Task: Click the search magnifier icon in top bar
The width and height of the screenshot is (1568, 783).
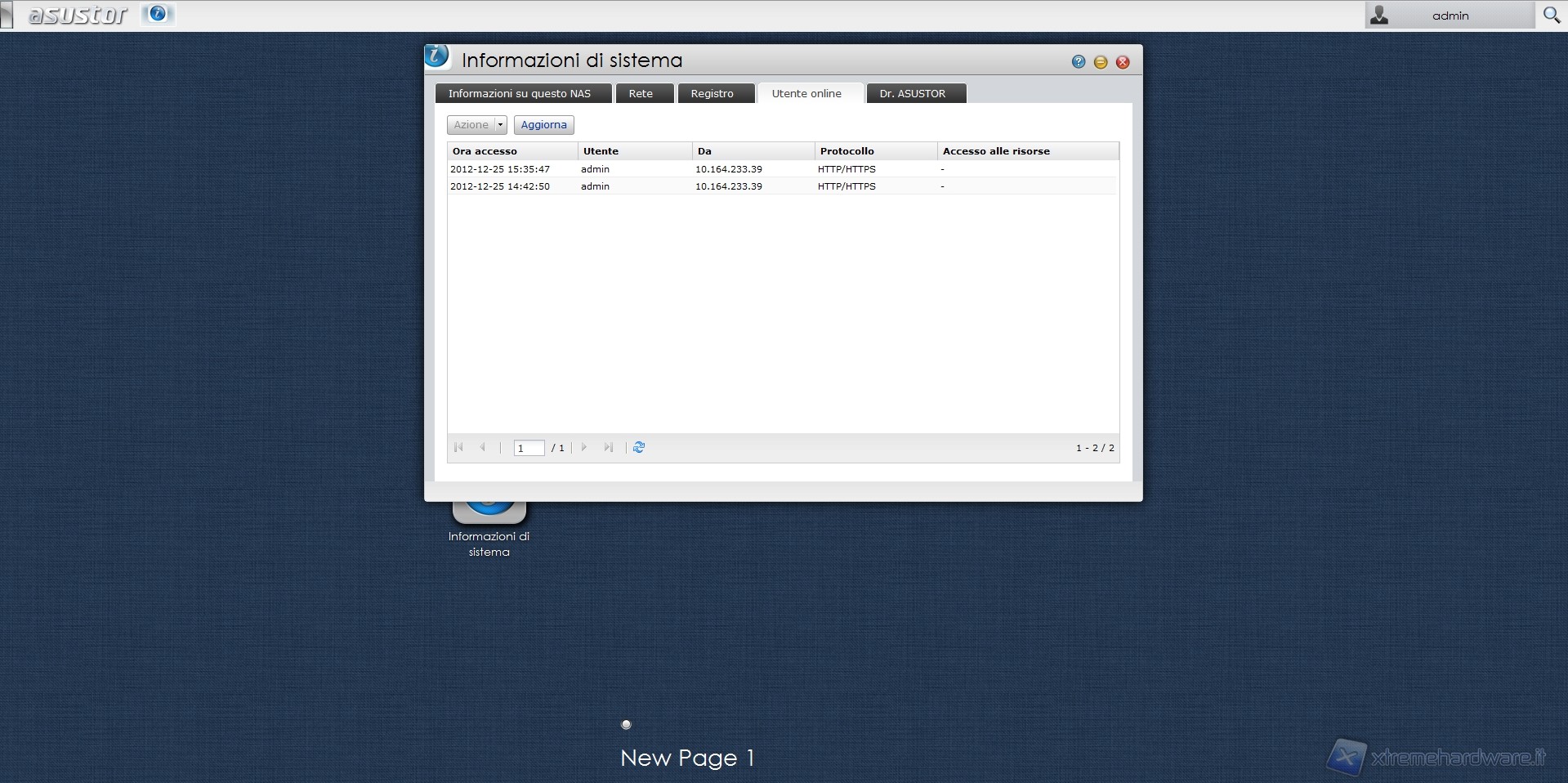Action: pos(1551,15)
